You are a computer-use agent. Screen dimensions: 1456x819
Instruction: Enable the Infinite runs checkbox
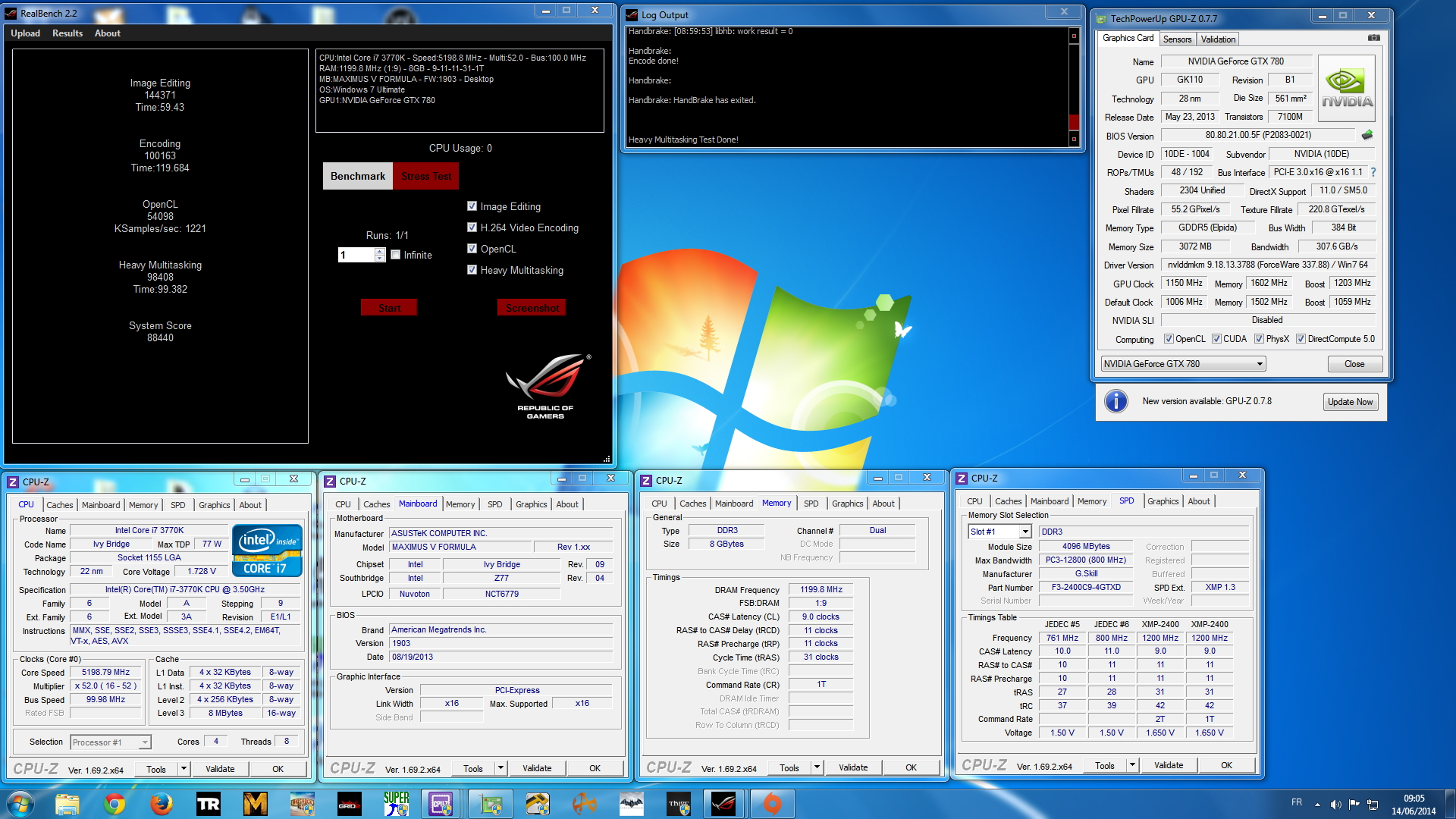coord(395,255)
